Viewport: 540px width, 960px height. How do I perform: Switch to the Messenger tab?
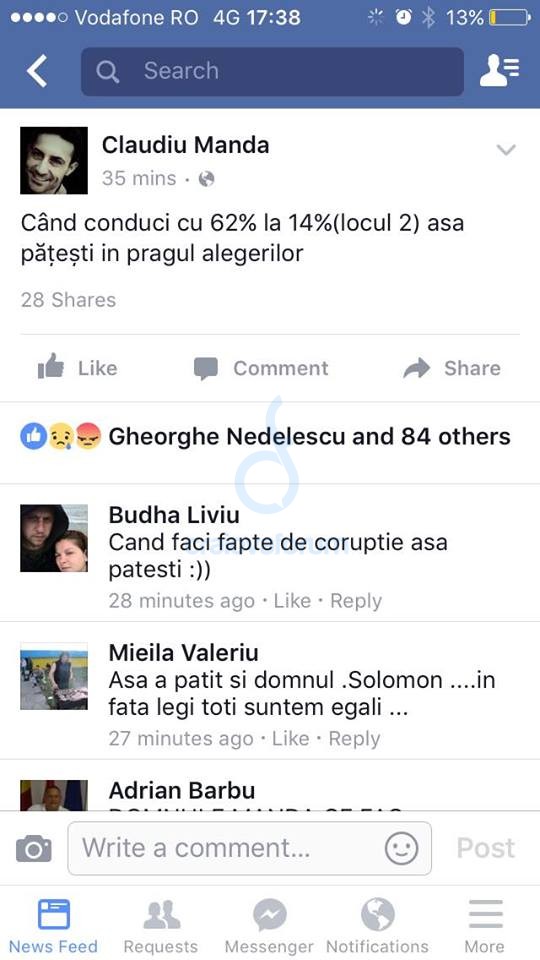pos(269,926)
